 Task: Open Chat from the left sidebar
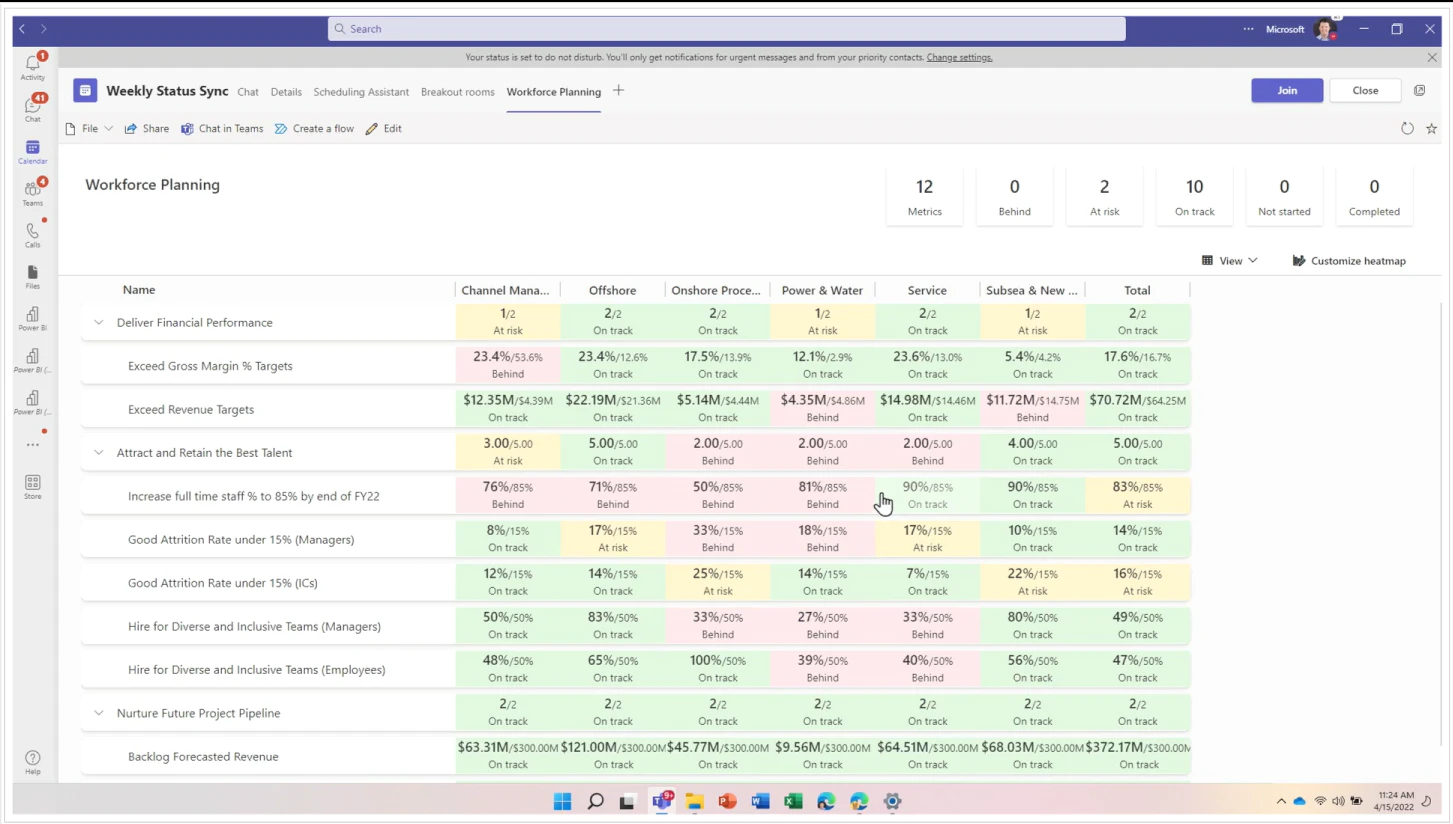33,108
